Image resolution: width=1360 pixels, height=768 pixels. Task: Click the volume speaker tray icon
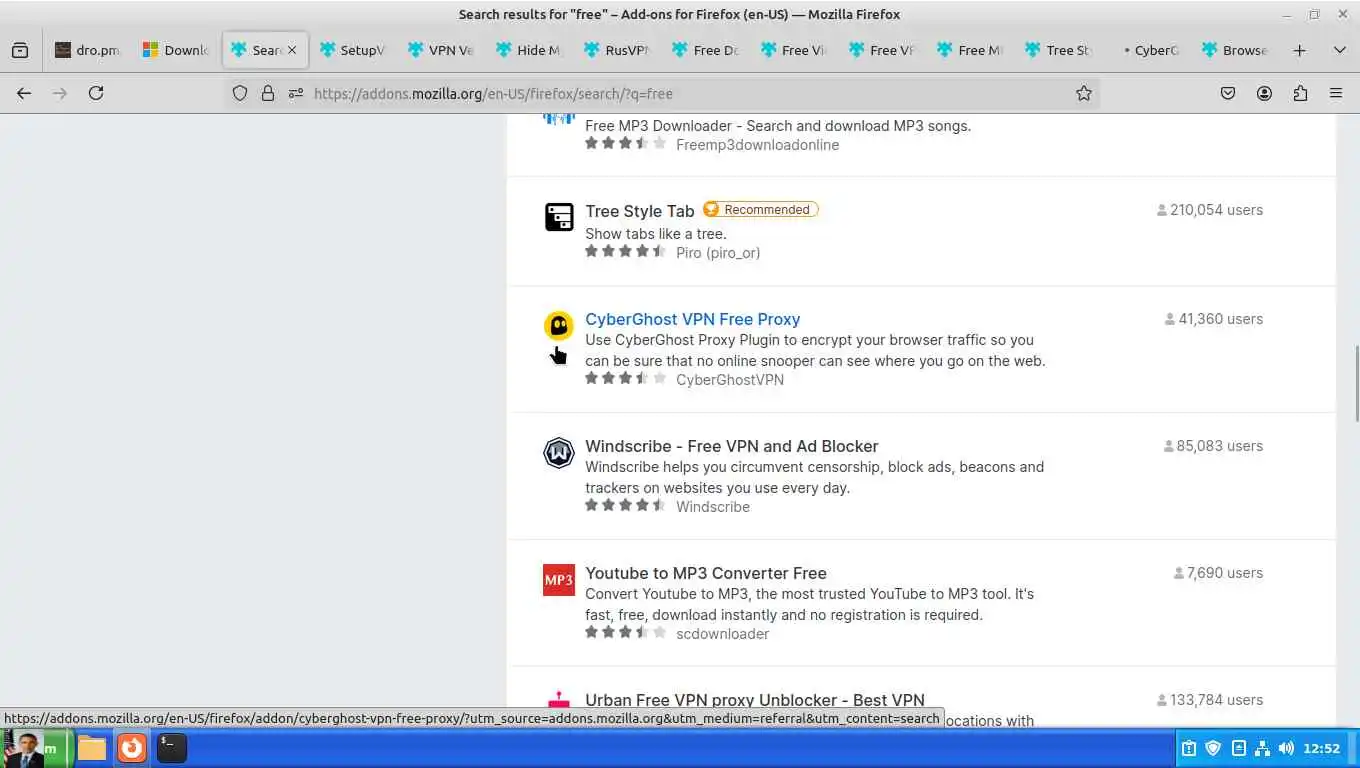[x=1286, y=748]
